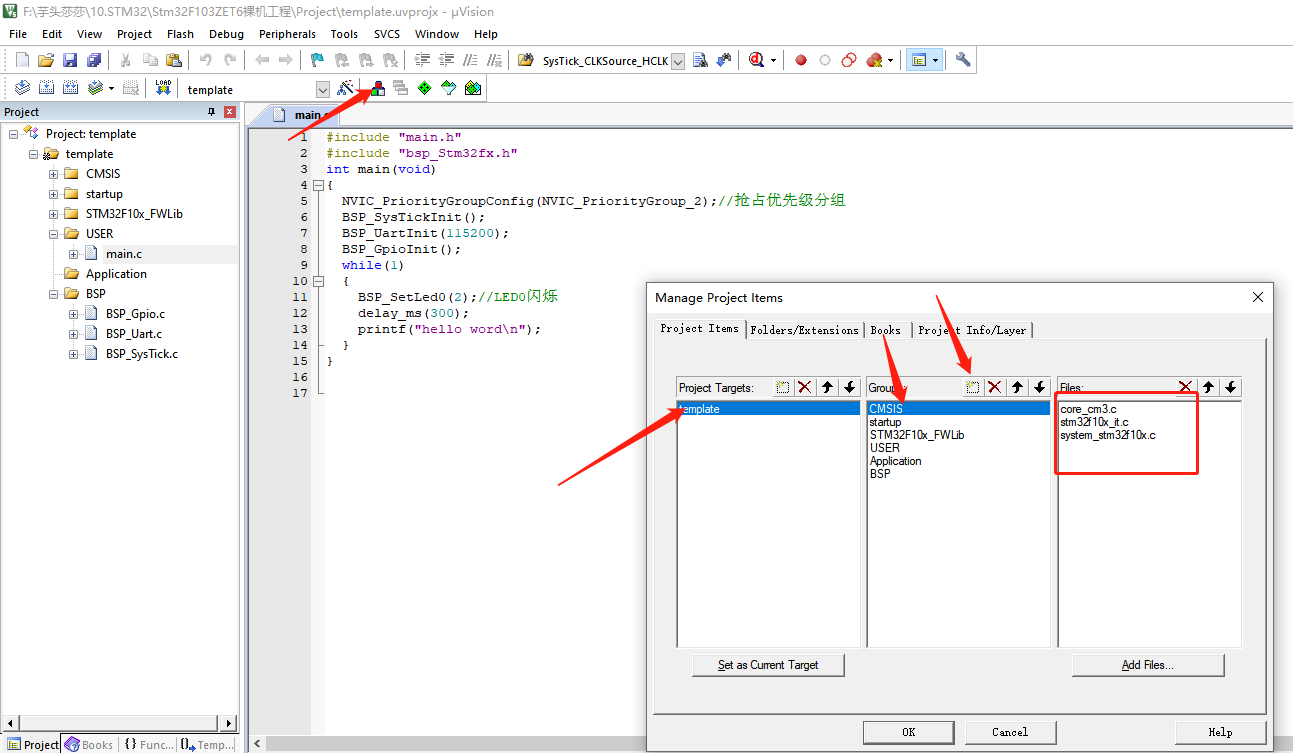
Task: Comment out the selected lines
Action: pyautogui.click(x=470, y=60)
